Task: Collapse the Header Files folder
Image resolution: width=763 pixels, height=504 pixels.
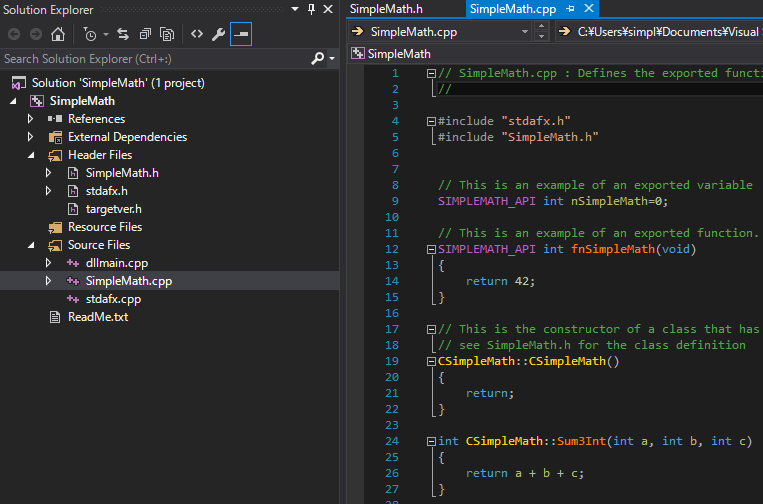Action: (31, 155)
